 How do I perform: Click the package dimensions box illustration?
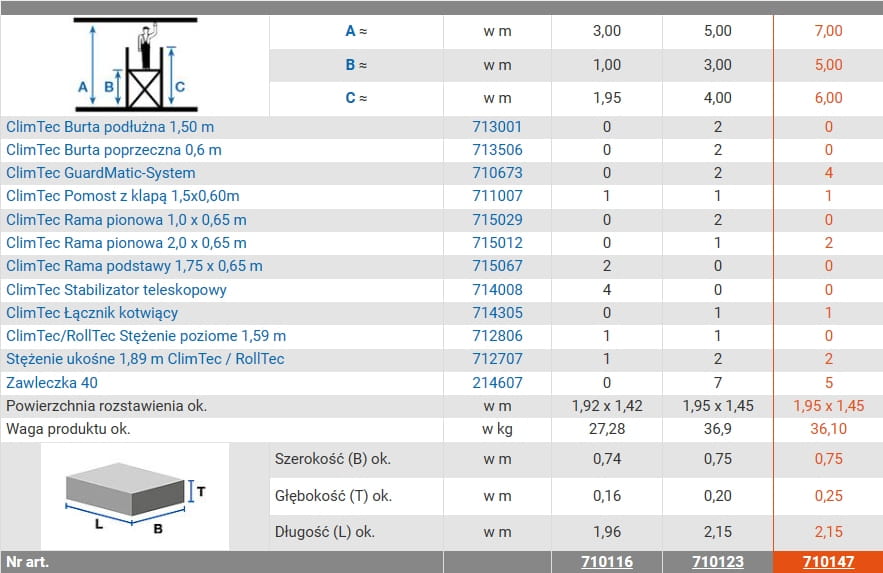click(135, 497)
